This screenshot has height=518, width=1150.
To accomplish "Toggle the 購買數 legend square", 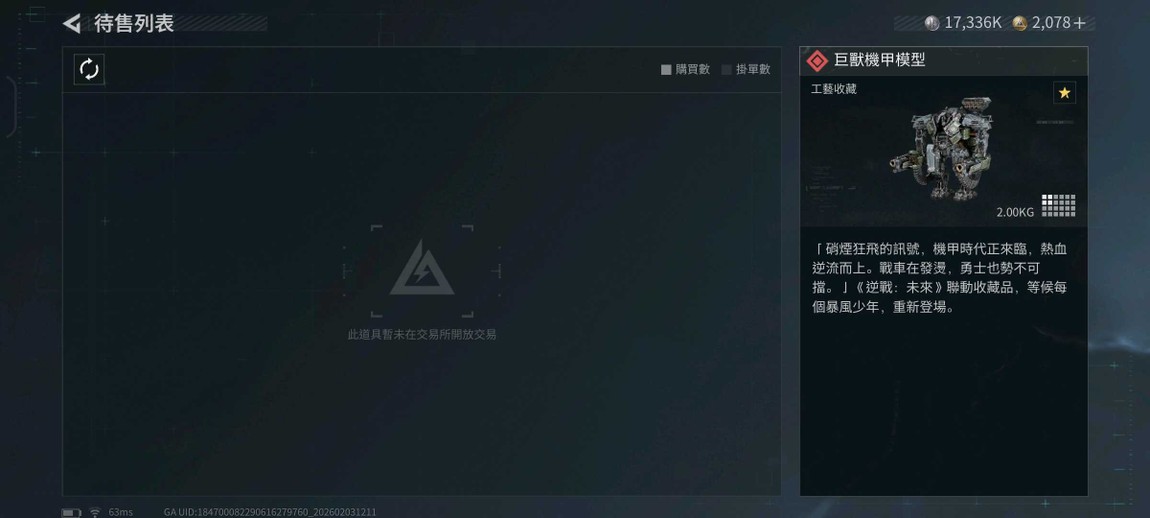I will pos(666,70).
